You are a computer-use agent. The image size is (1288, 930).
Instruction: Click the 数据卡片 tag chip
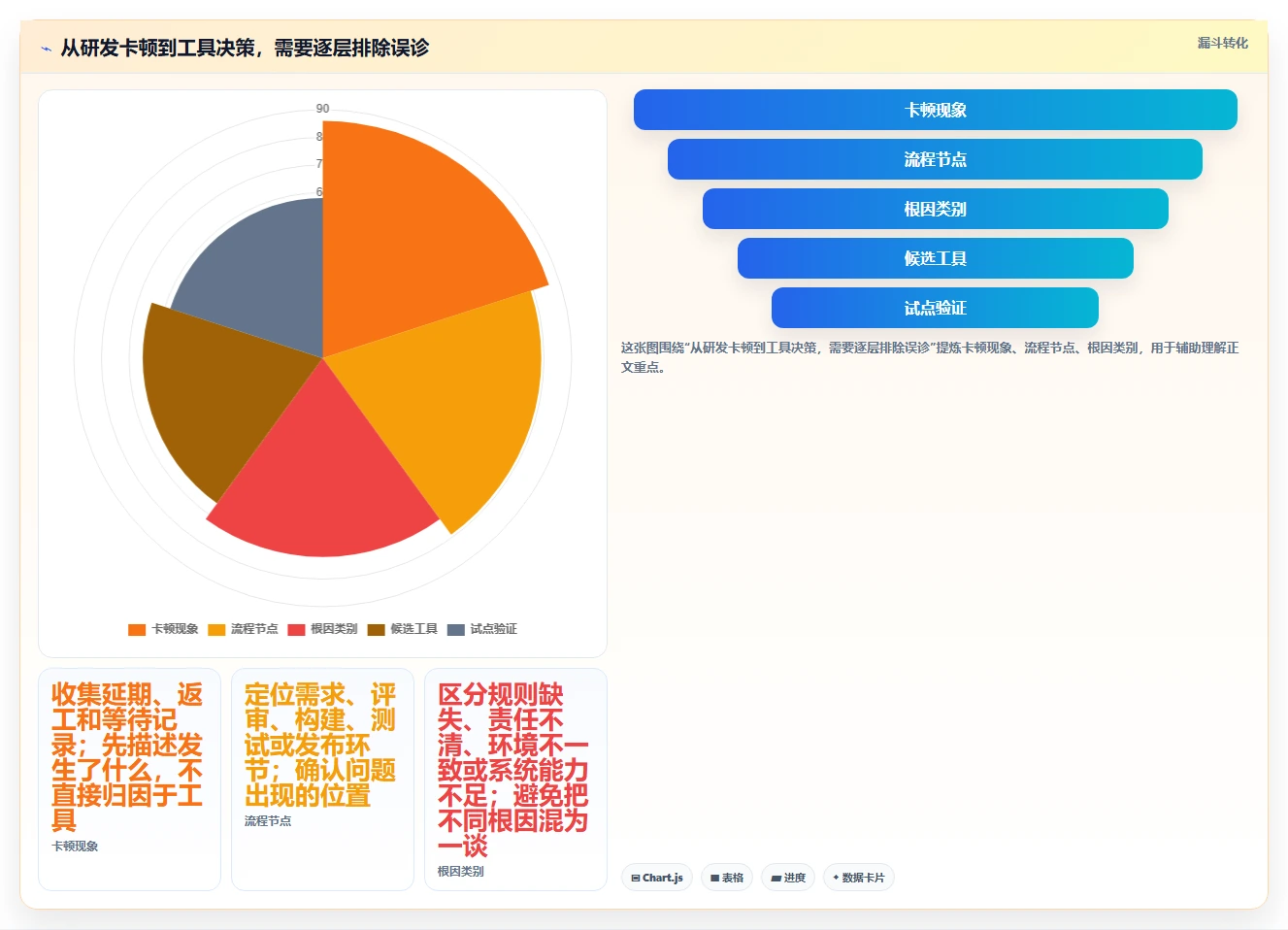click(859, 878)
